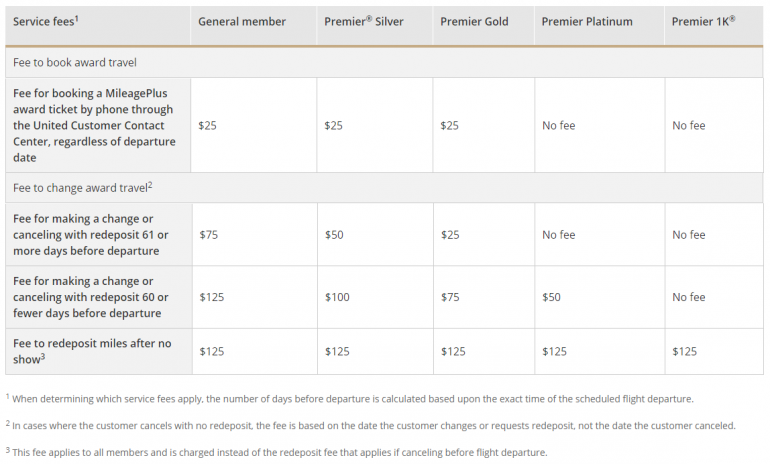This screenshot has height=464, width=770.
Task: Select the "Premier Platinum" column header
Action: [588, 21]
